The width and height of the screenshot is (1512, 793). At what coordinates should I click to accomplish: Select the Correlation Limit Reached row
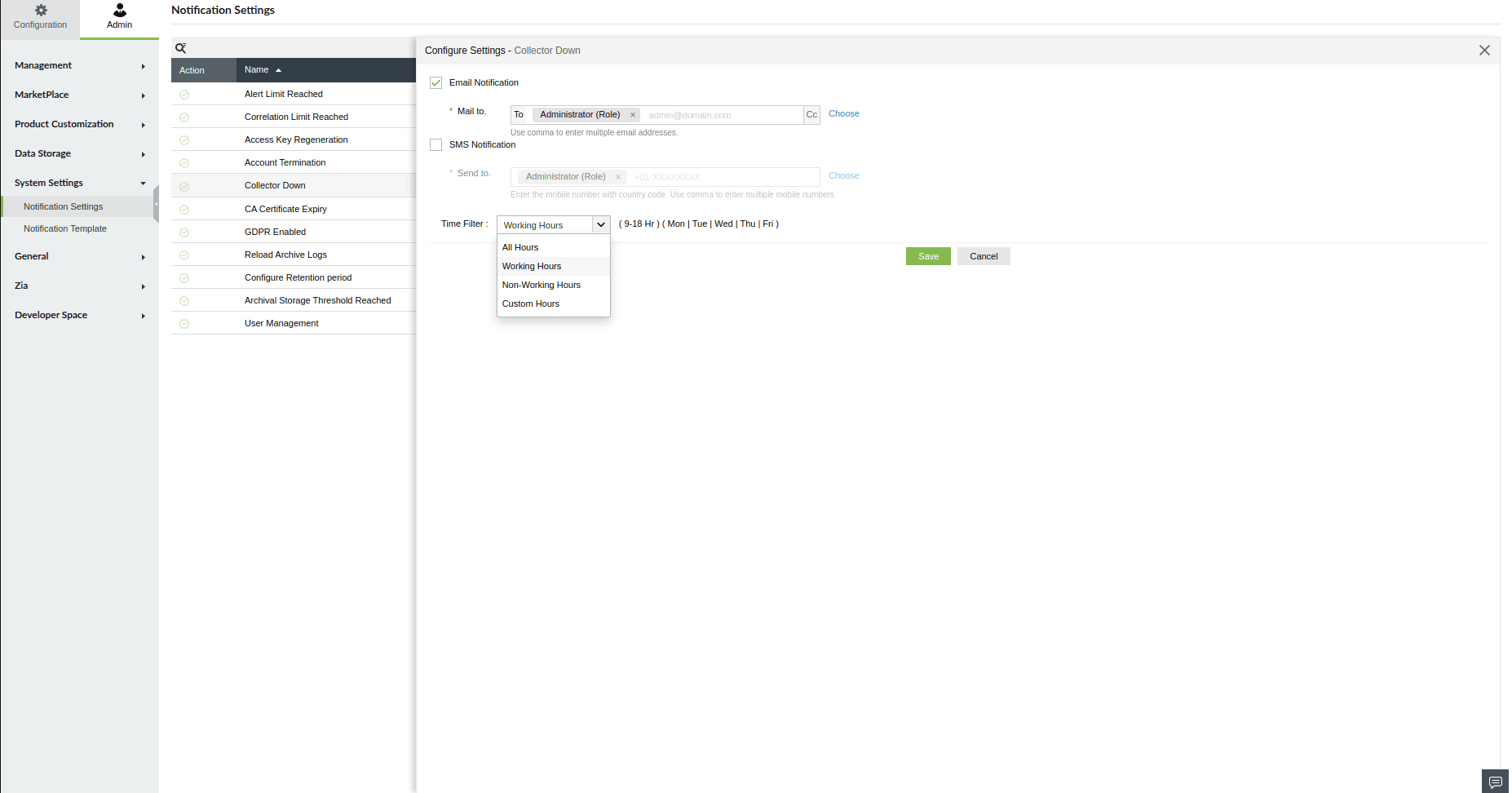point(294,117)
